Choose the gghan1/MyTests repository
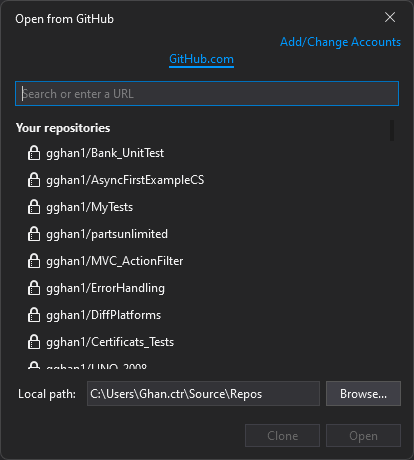Image resolution: width=414 pixels, height=460 pixels. (x=89, y=207)
